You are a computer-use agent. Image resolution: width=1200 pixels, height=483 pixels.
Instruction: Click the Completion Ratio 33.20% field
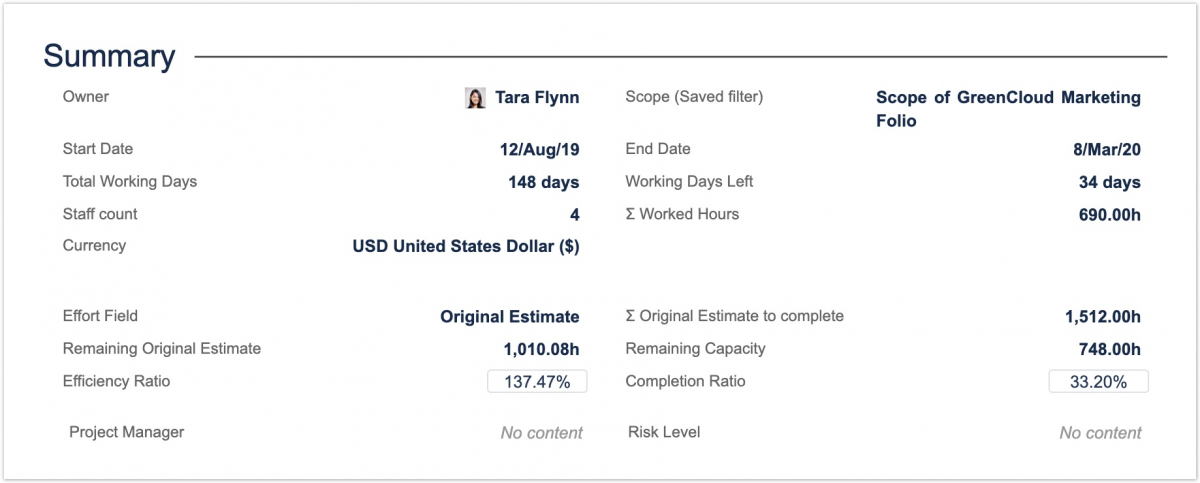click(1098, 382)
